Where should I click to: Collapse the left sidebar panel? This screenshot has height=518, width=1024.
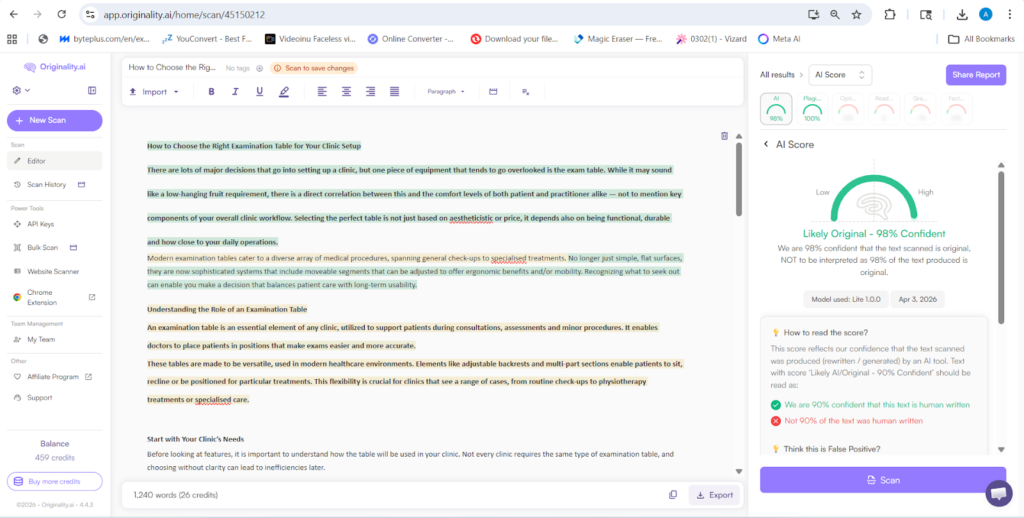tap(92, 90)
